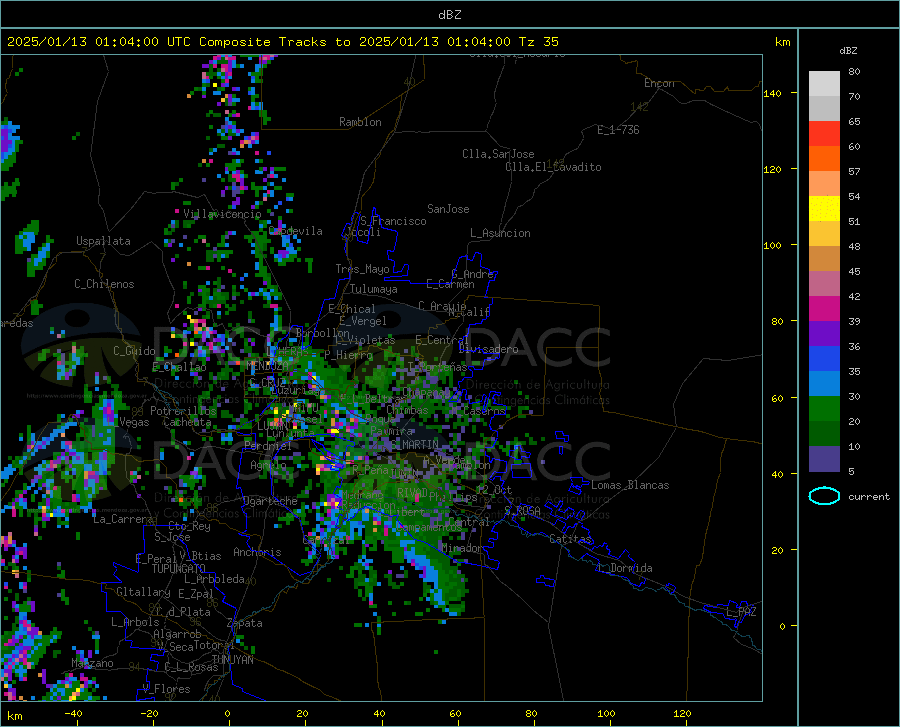Click the 'TUPUNGATO' map label
900x727 pixels.
(179, 569)
